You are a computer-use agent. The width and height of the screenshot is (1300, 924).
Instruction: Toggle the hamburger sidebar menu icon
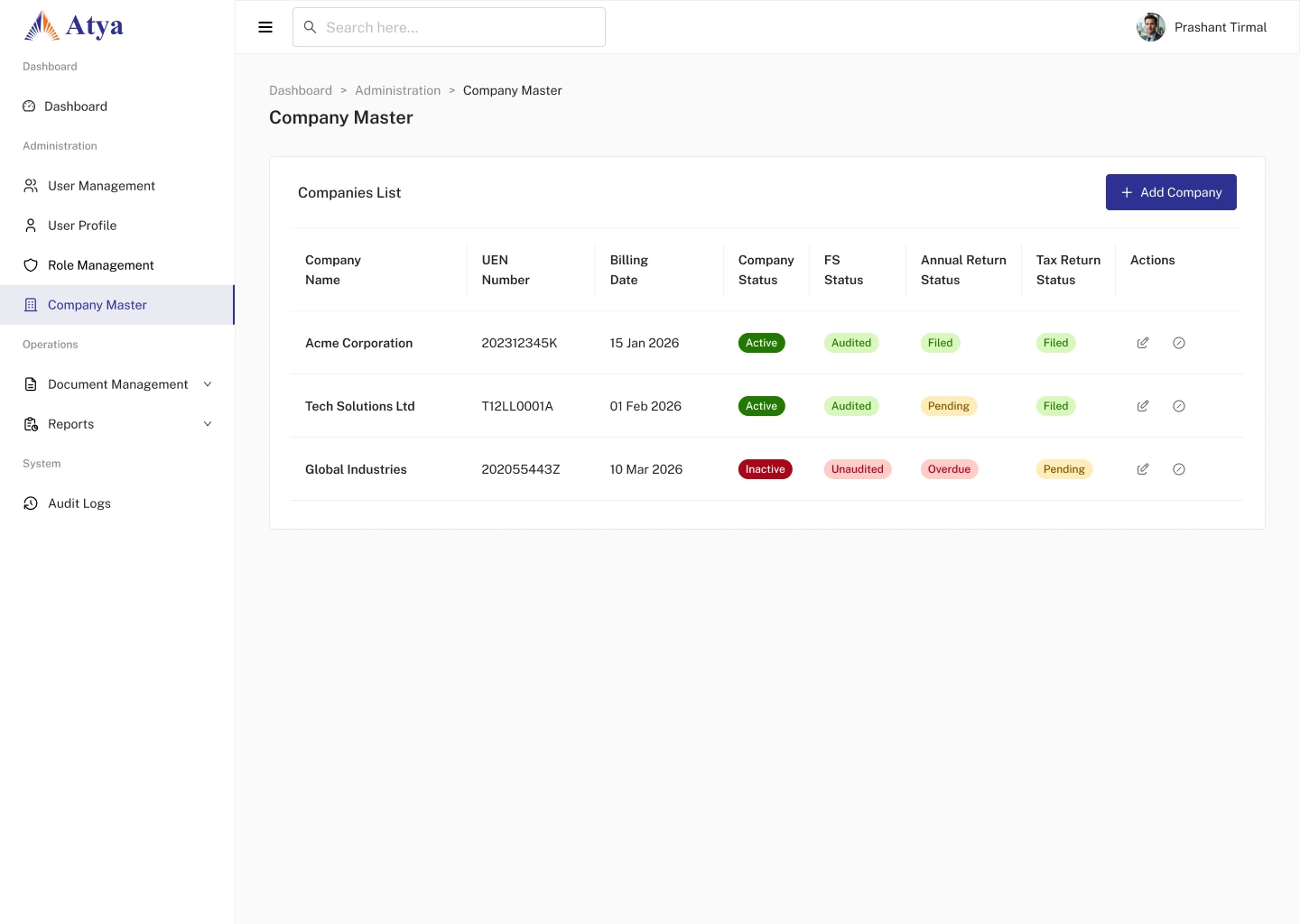click(x=265, y=27)
